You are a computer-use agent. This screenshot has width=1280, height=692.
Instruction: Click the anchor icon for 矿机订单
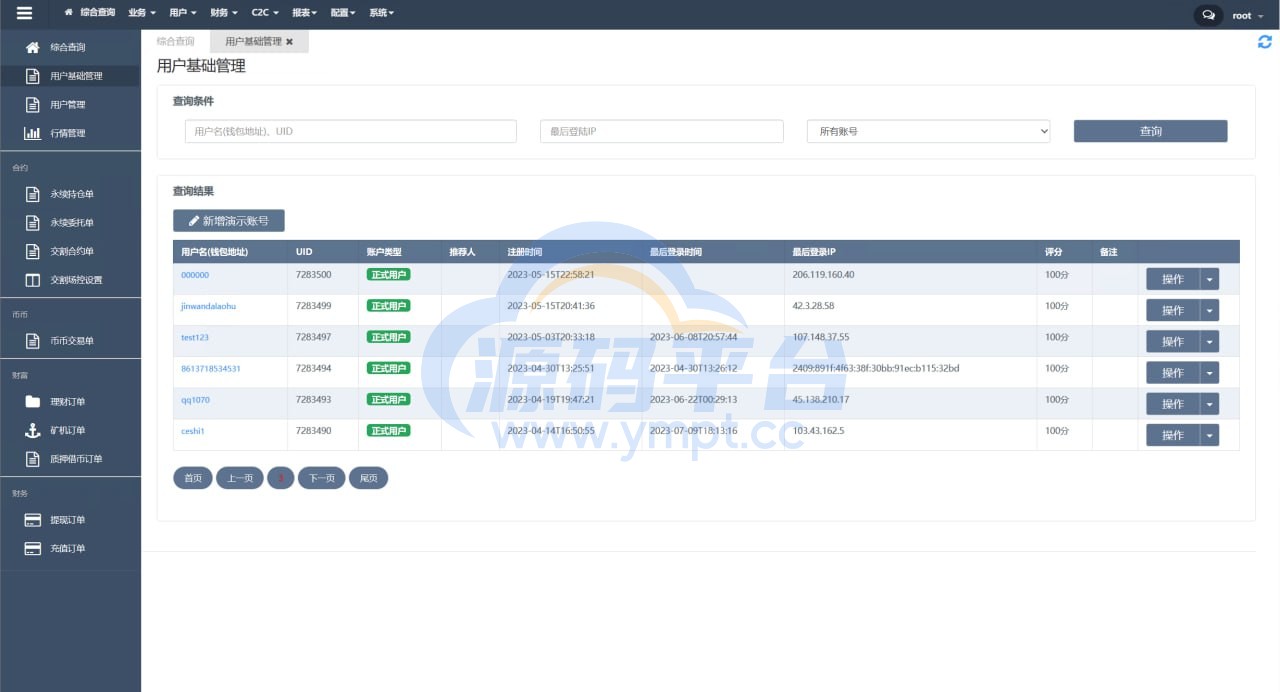click(33, 430)
